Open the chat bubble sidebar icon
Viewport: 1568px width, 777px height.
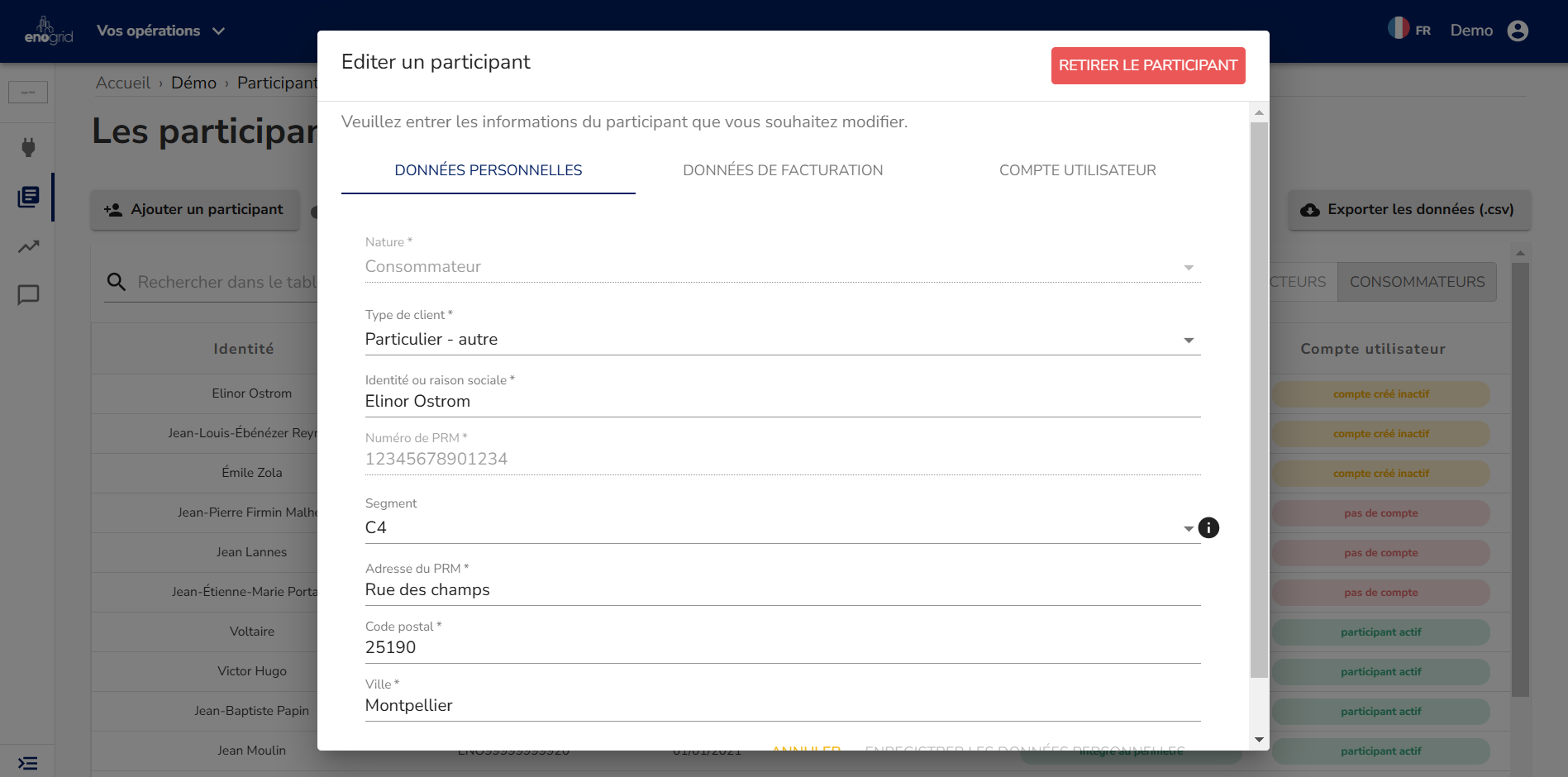coord(28,295)
